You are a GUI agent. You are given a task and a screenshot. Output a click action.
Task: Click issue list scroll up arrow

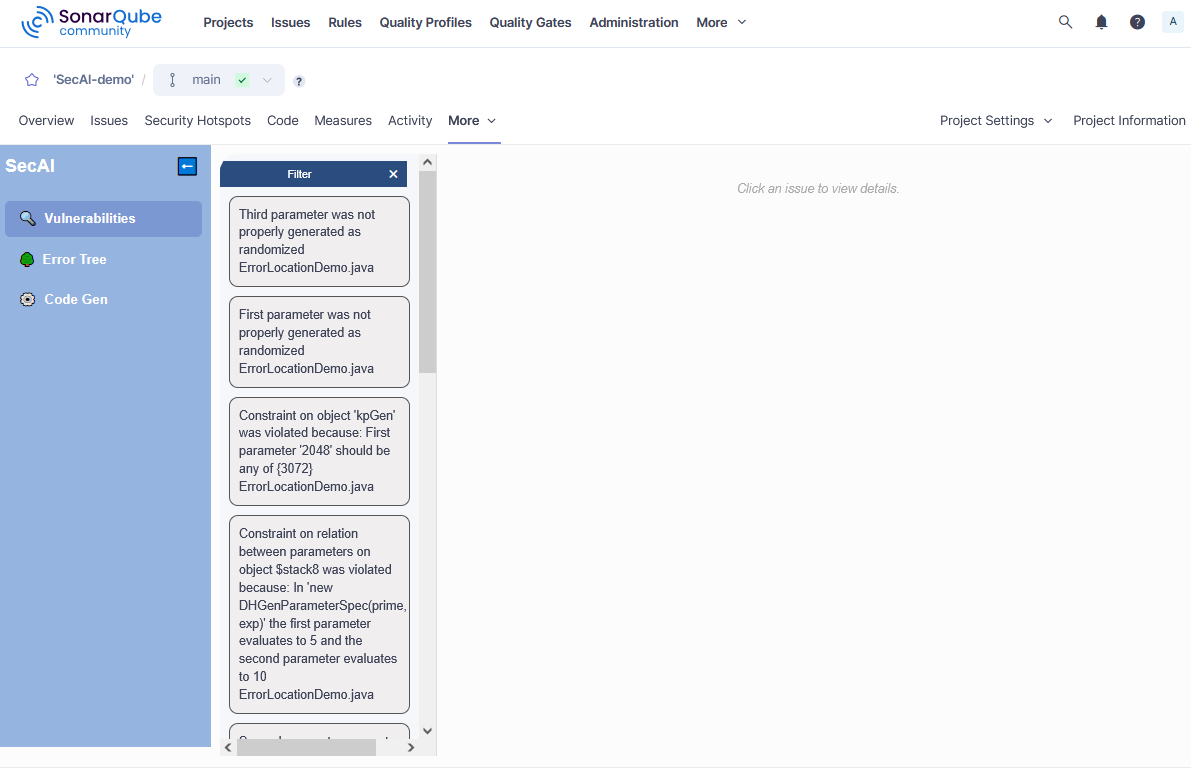pos(427,163)
